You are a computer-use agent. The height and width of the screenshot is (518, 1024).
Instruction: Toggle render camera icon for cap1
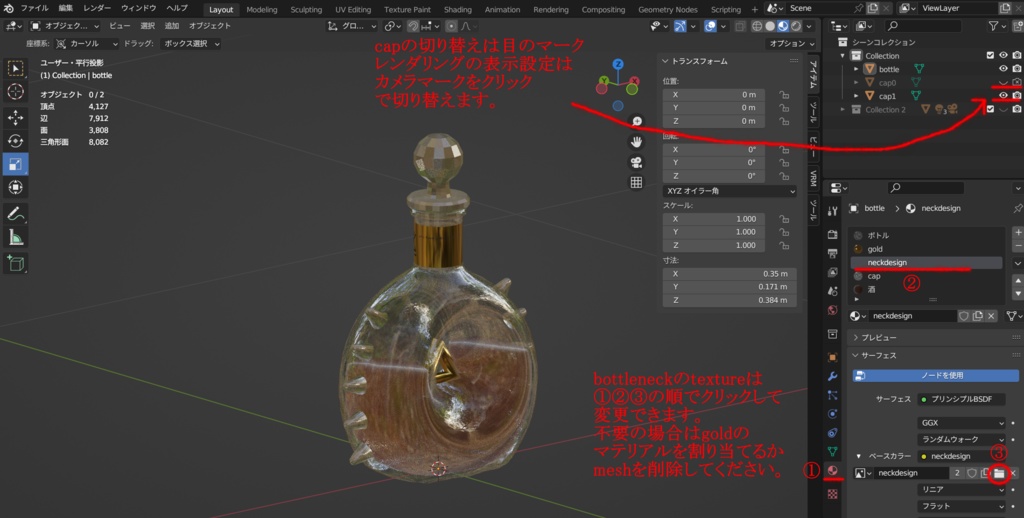click(1017, 96)
